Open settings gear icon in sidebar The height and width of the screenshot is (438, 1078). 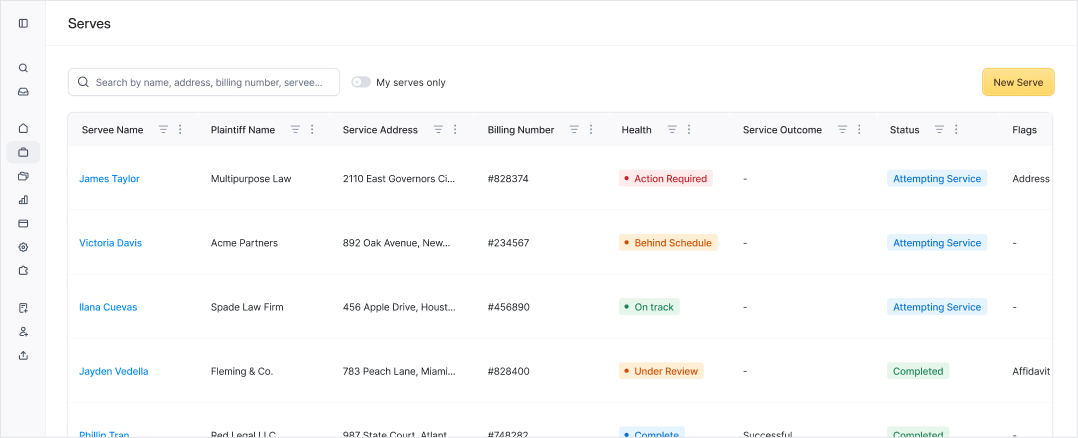pyautogui.click(x=23, y=247)
